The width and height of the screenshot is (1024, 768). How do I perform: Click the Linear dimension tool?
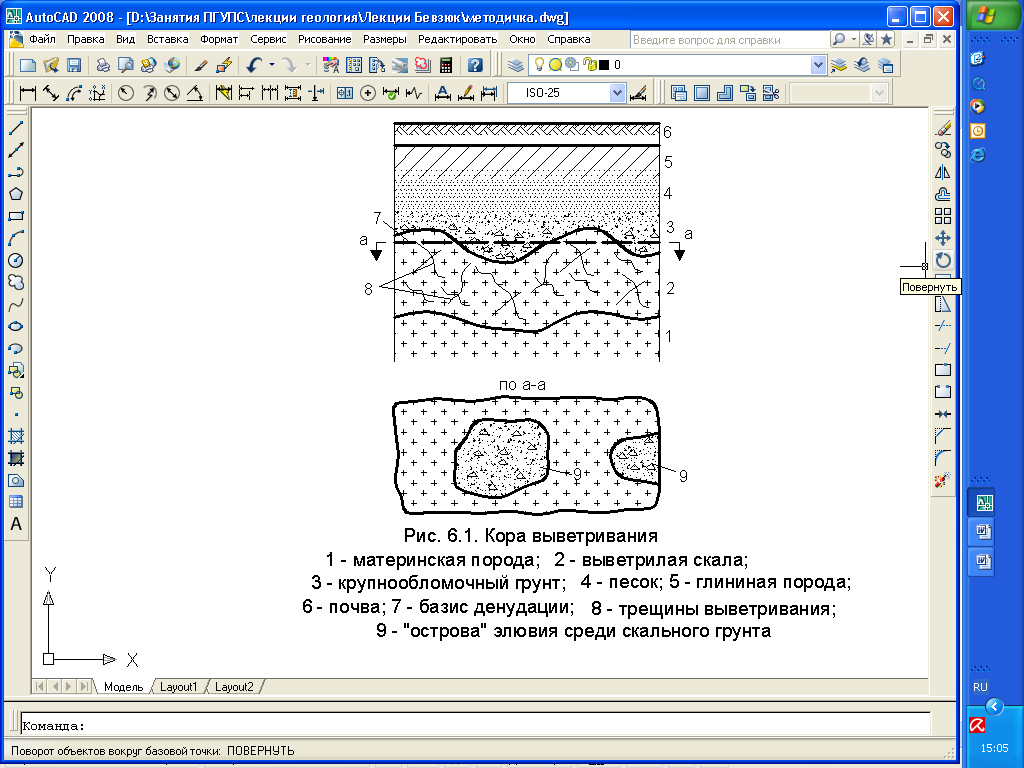[27, 93]
